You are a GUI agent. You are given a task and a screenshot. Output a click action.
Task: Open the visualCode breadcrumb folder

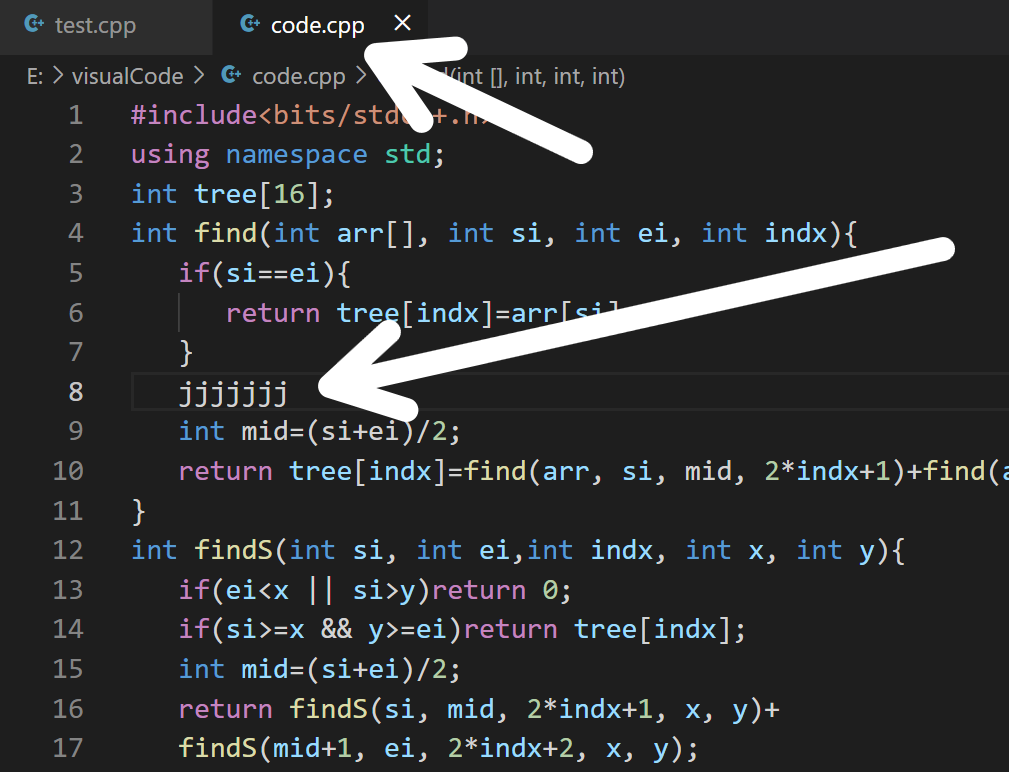pos(127,77)
